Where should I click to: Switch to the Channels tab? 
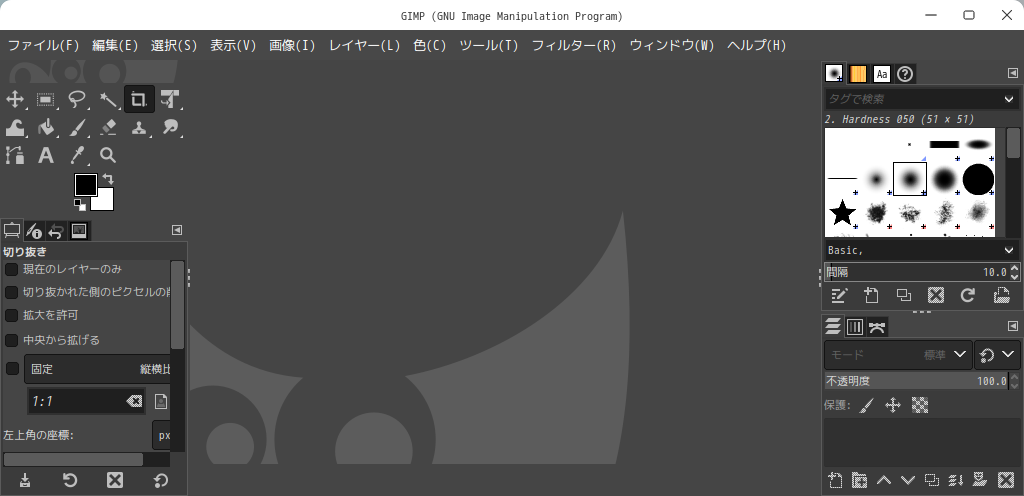point(855,327)
